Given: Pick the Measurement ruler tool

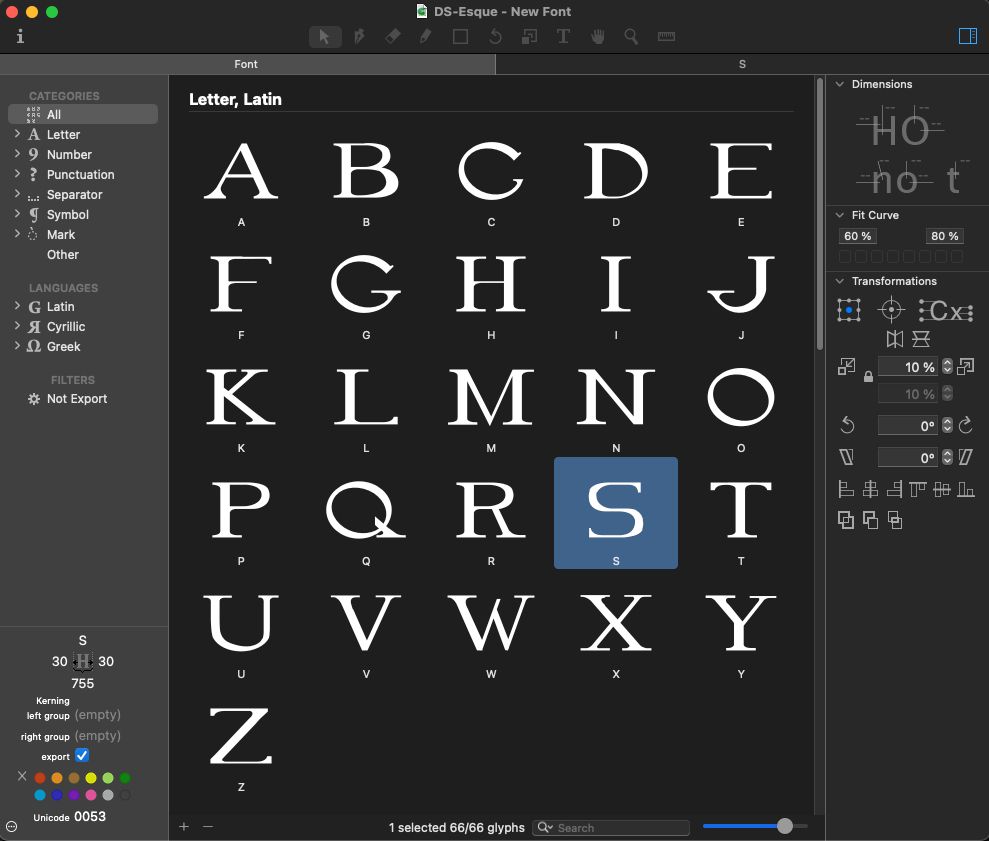Looking at the screenshot, I should [x=666, y=37].
